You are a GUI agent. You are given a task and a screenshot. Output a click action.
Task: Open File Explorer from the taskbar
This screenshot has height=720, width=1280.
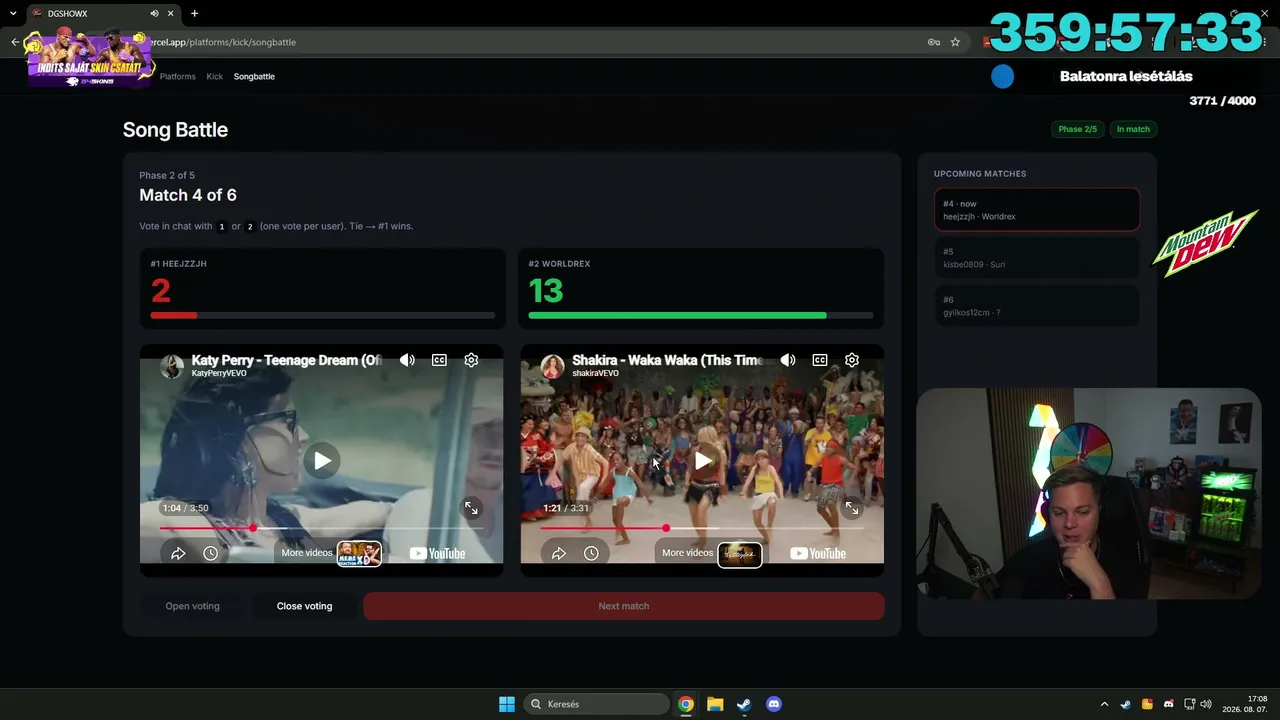coord(715,704)
